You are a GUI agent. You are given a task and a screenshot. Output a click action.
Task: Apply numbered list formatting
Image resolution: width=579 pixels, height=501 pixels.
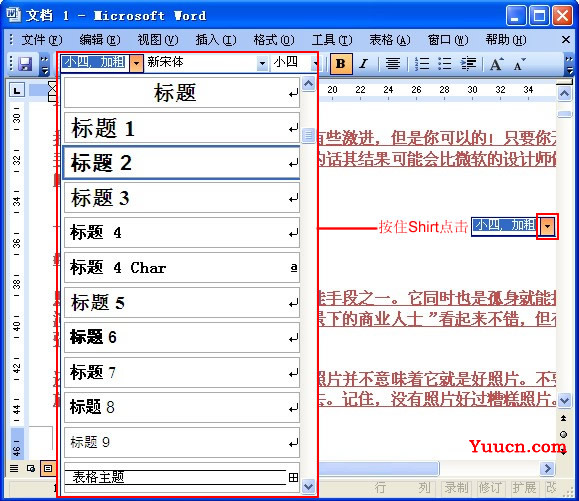422,64
